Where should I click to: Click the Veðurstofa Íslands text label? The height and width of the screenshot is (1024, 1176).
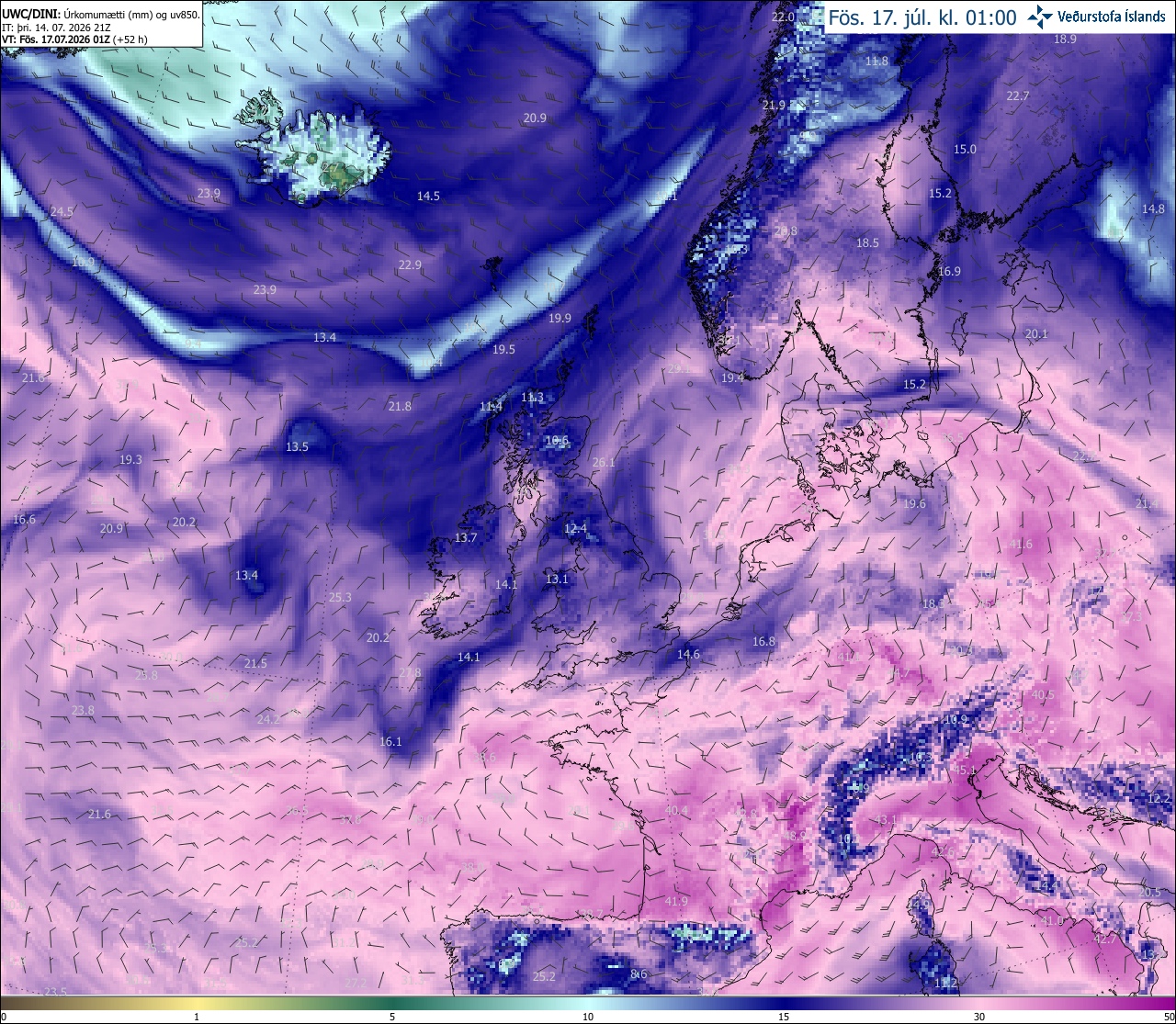tap(1111, 16)
